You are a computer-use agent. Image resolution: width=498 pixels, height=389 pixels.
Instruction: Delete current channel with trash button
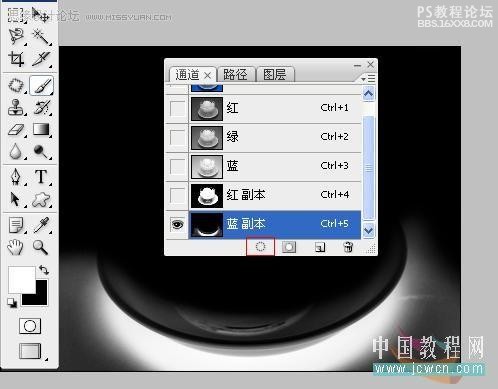[x=348, y=247]
